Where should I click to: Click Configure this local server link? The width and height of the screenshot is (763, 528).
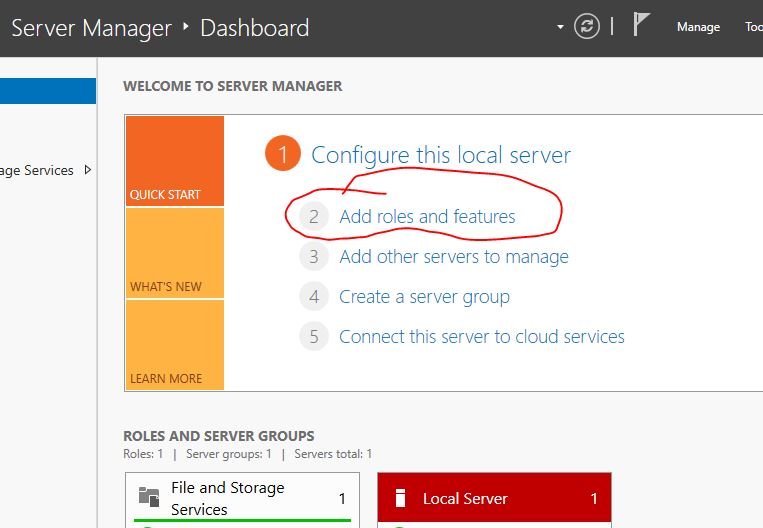[x=441, y=155]
